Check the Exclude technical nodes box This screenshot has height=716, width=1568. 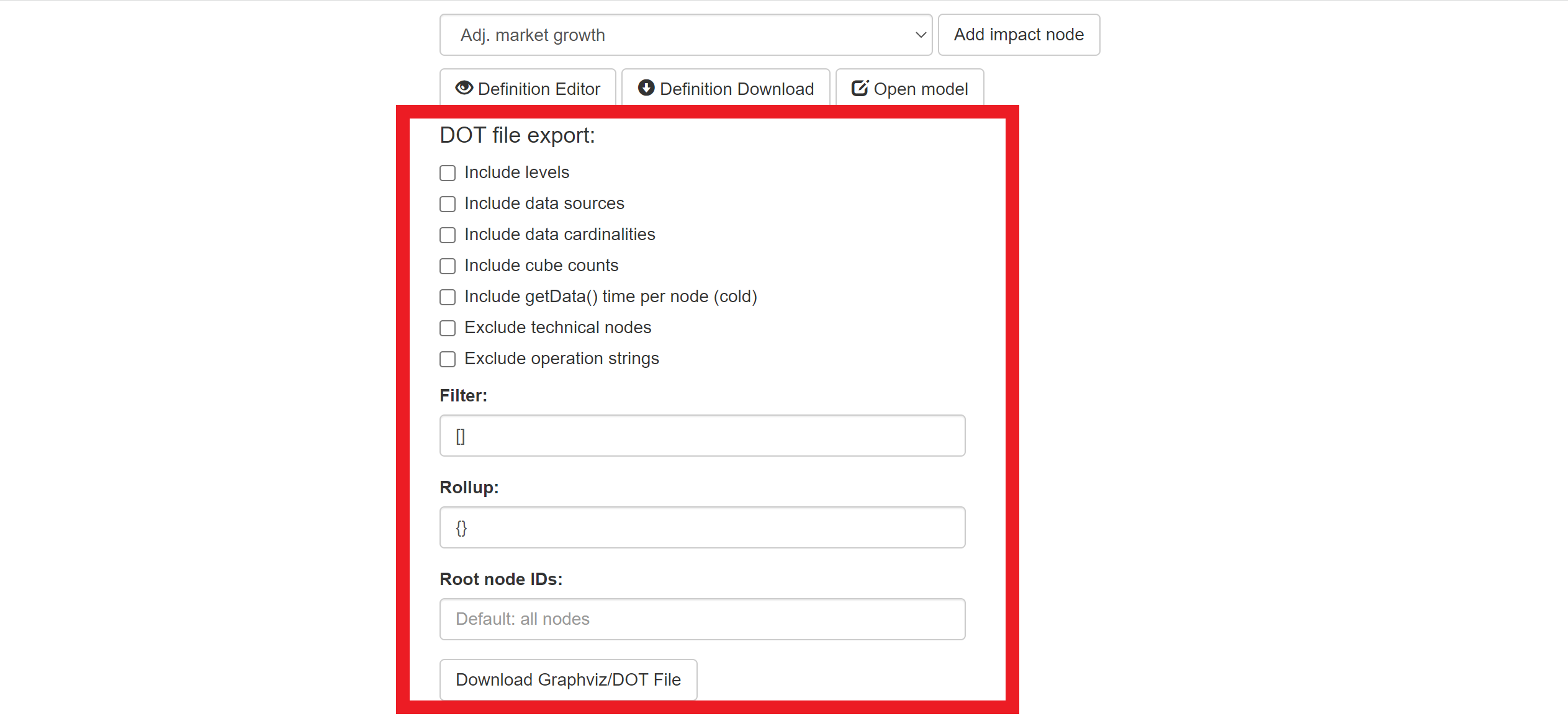tap(448, 328)
